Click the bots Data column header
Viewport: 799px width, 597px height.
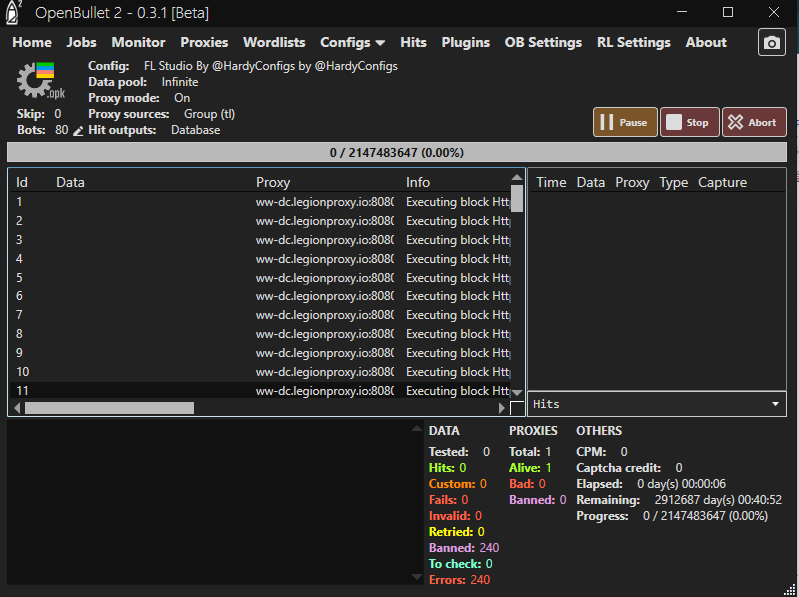[70, 182]
